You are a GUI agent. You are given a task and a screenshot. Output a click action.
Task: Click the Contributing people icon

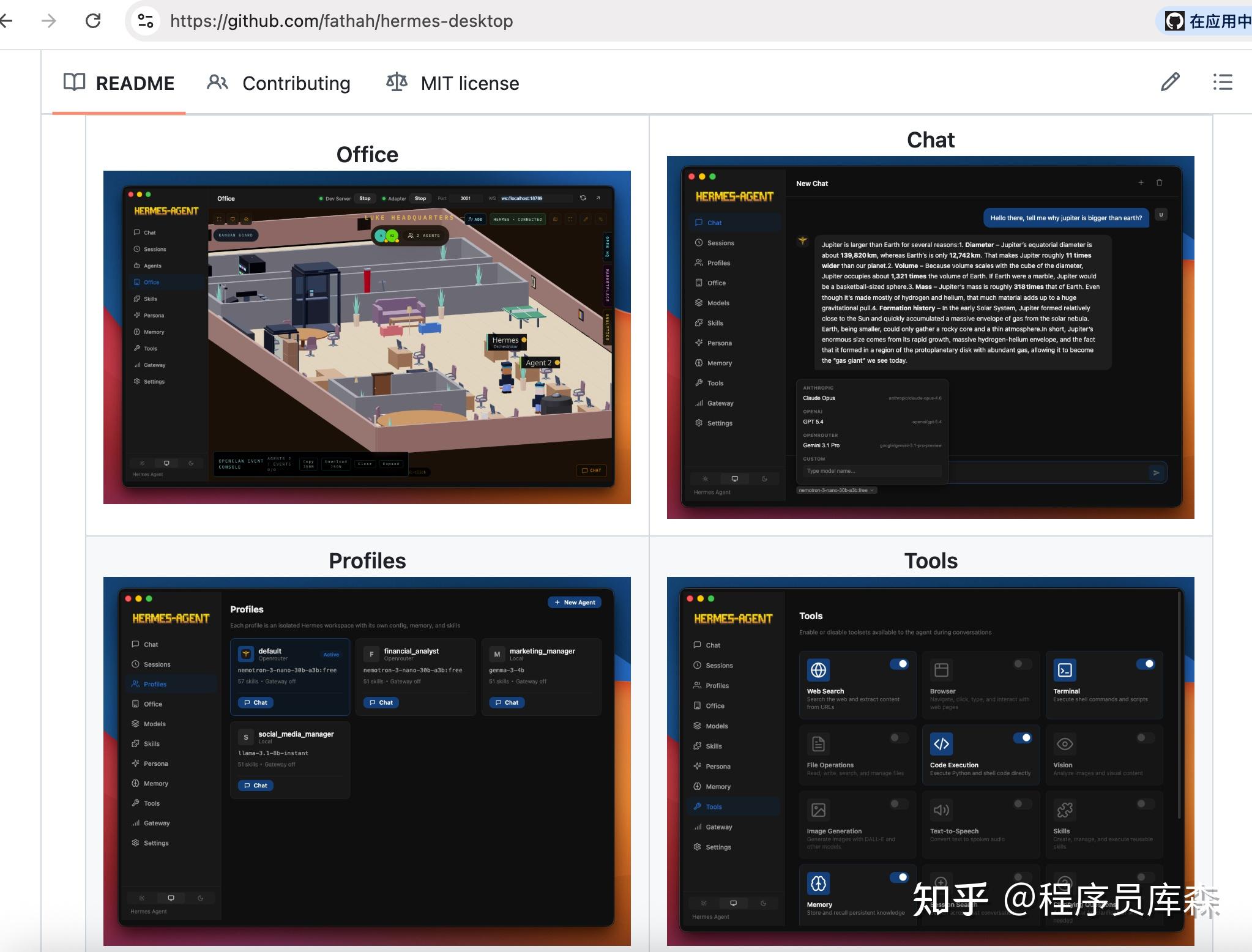pos(217,82)
